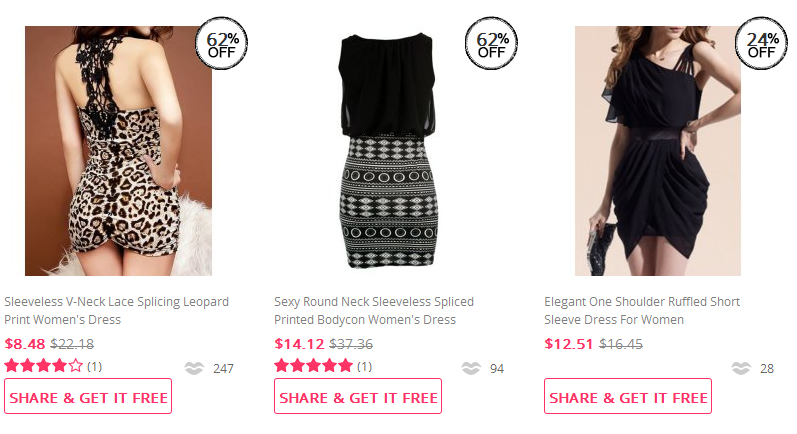The height and width of the screenshot is (434, 797).
Task: Click five-star rating of bodycon dress
Action: coord(313,366)
